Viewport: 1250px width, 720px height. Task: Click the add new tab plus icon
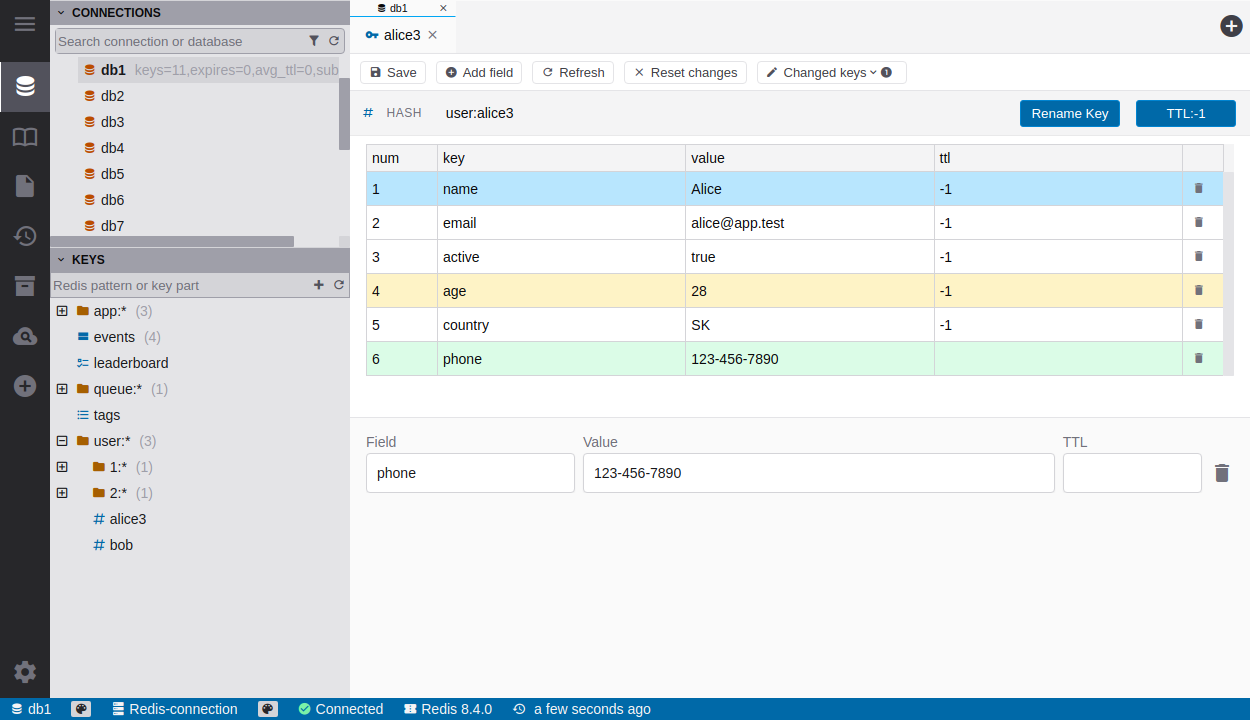coord(1231,26)
